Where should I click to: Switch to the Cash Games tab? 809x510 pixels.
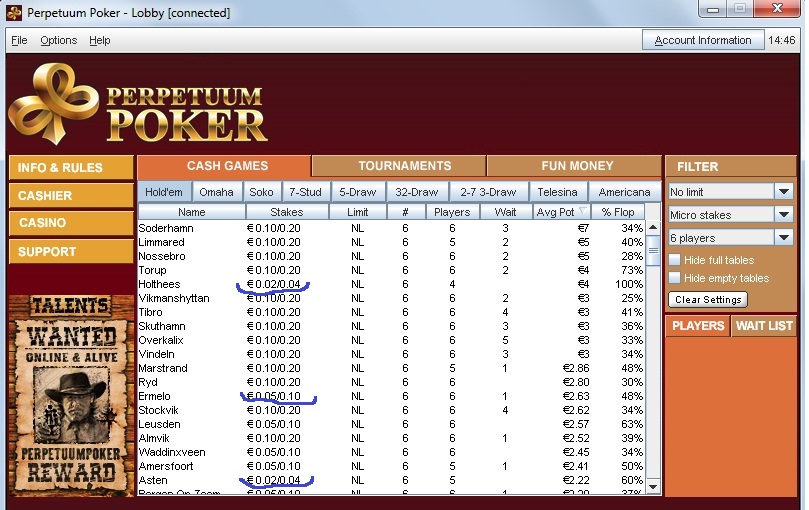224,166
